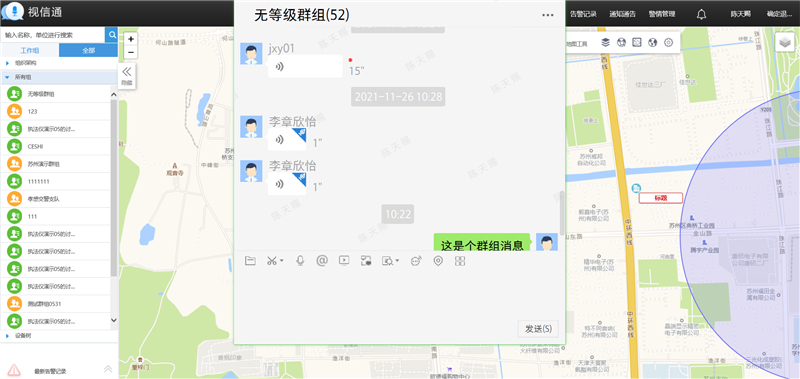
Task: Play jxy01's 15-second voice message
Action: click(305, 66)
